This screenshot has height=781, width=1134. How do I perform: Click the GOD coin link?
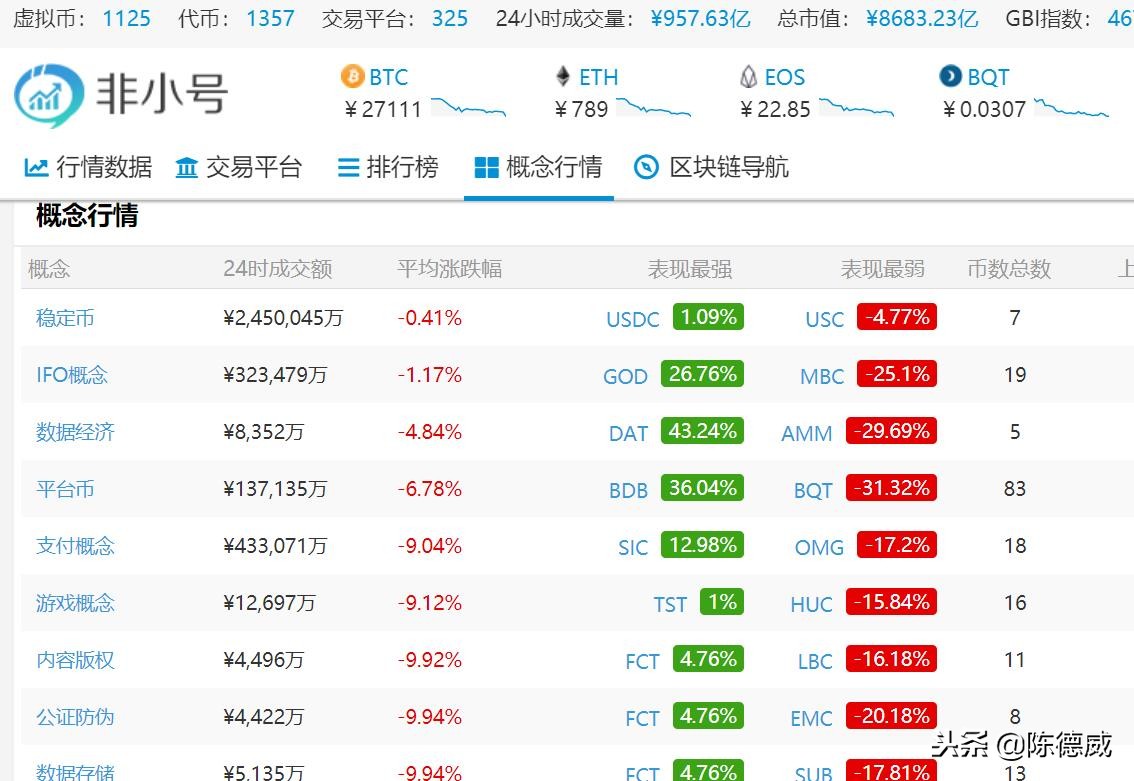pyautogui.click(x=625, y=377)
